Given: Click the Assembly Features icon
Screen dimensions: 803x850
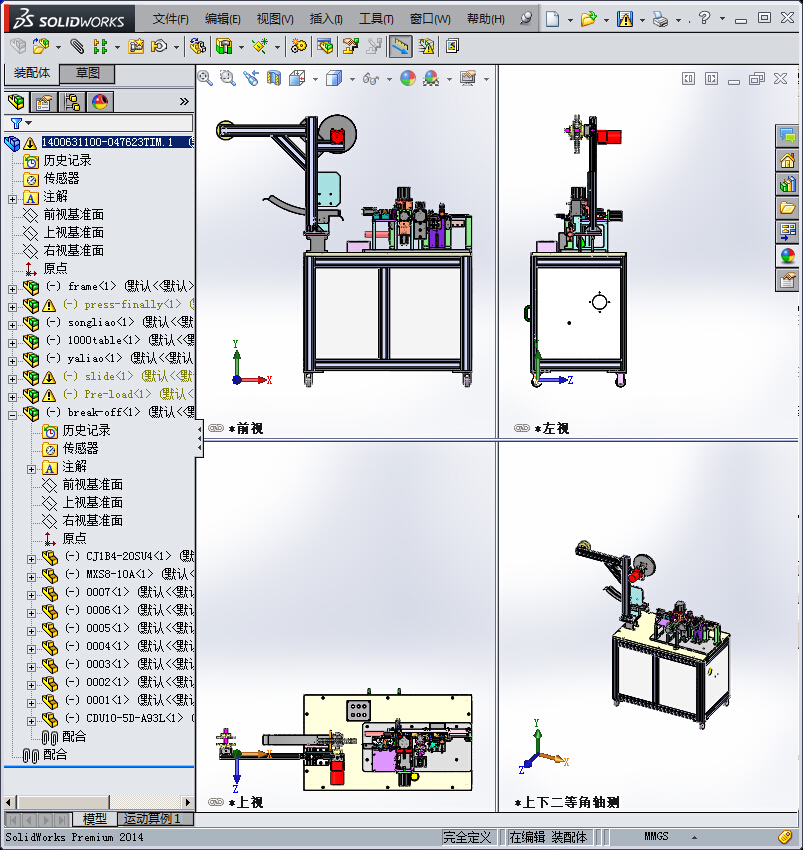Looking at the screenshot, I should (224, 46).
